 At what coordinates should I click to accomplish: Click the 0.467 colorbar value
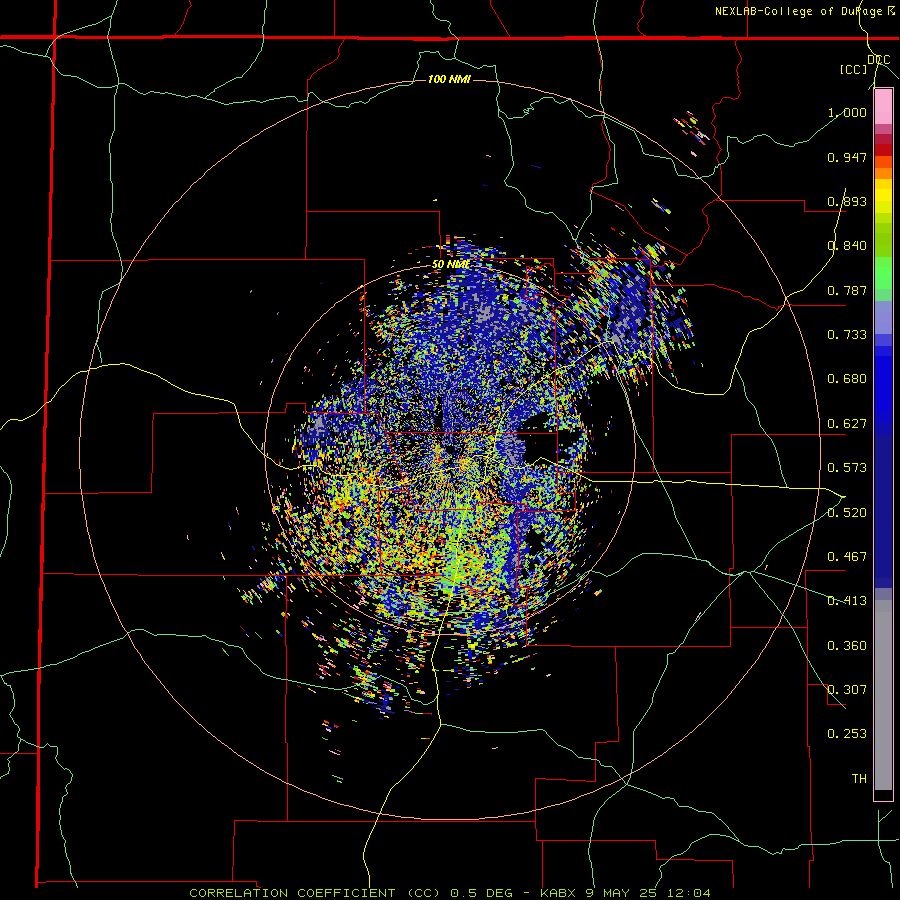point(847,557)
